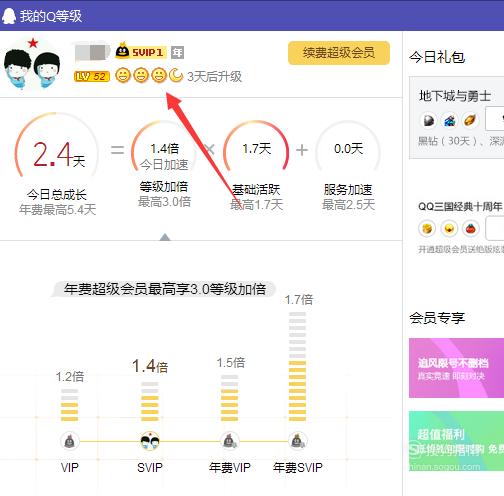Open QQ三国经典十周年 gift pack title
The image size is (504, 496).
pos(460,207)
